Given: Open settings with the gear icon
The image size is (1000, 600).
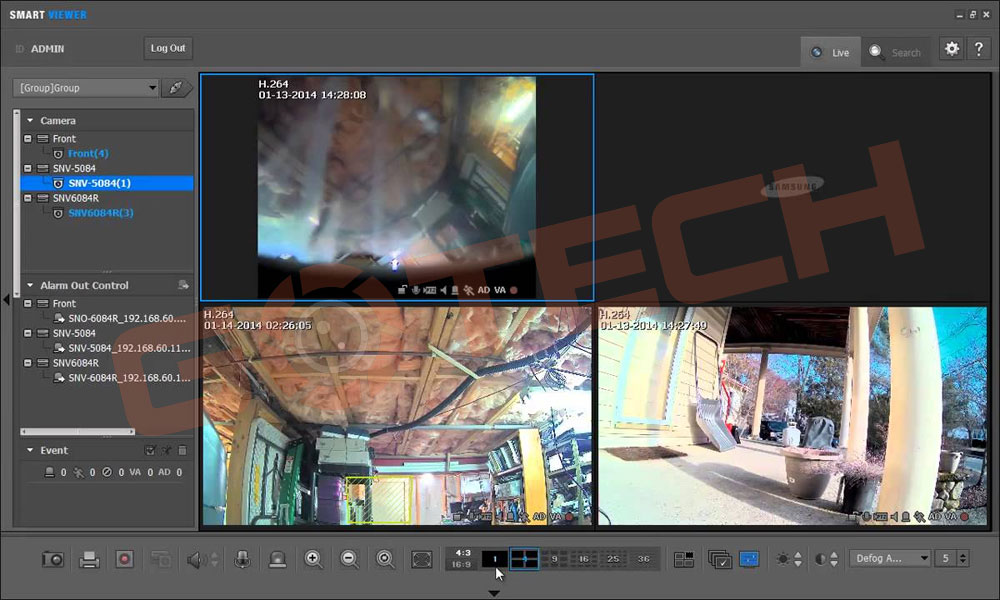Looking at the screenshot, I should (952, 49).
